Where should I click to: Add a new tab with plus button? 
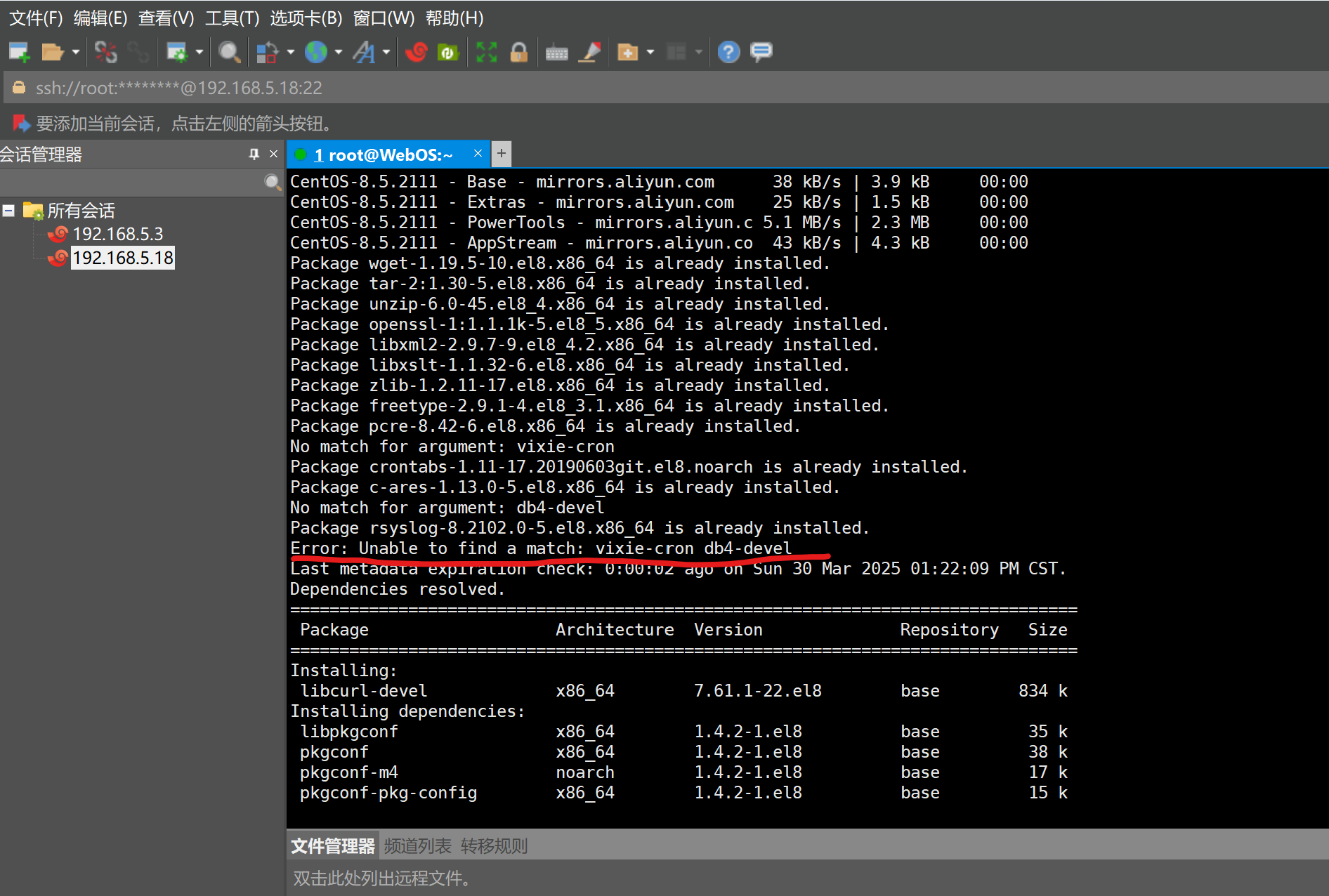tap(502, 153)
